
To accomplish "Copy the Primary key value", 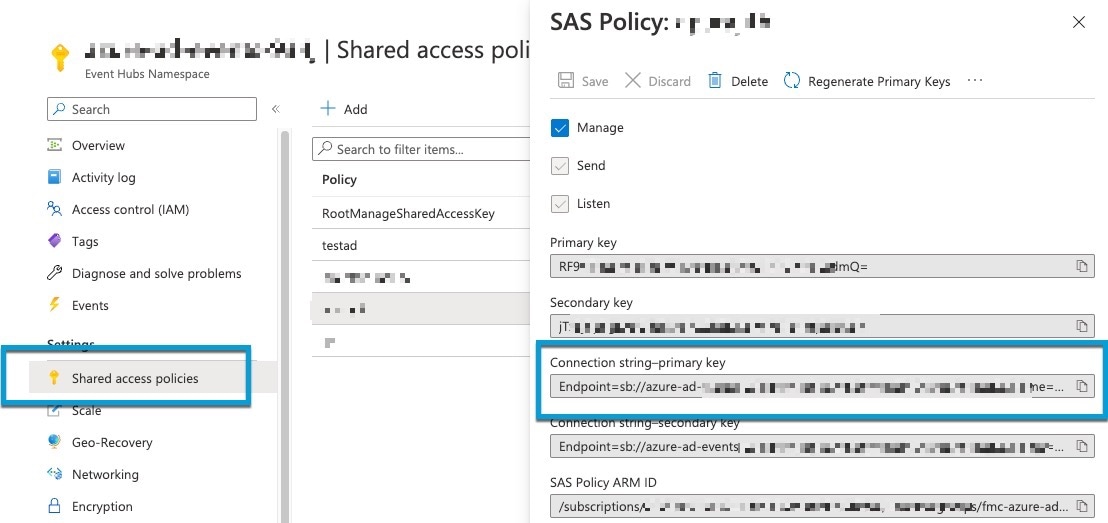I will [1081, 266].
